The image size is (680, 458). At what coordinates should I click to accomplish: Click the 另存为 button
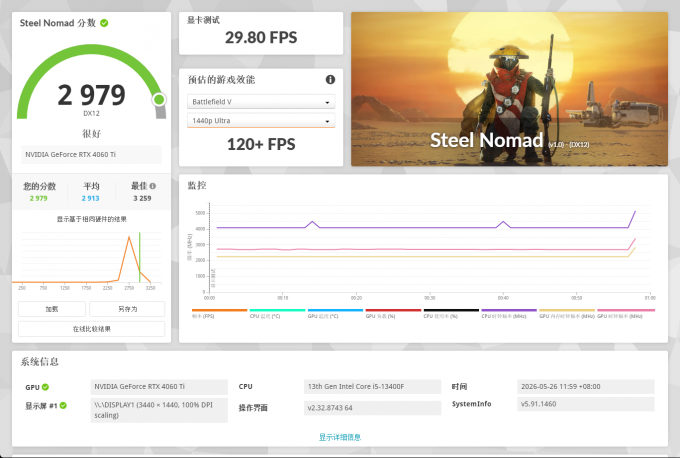tap(127, 309)
